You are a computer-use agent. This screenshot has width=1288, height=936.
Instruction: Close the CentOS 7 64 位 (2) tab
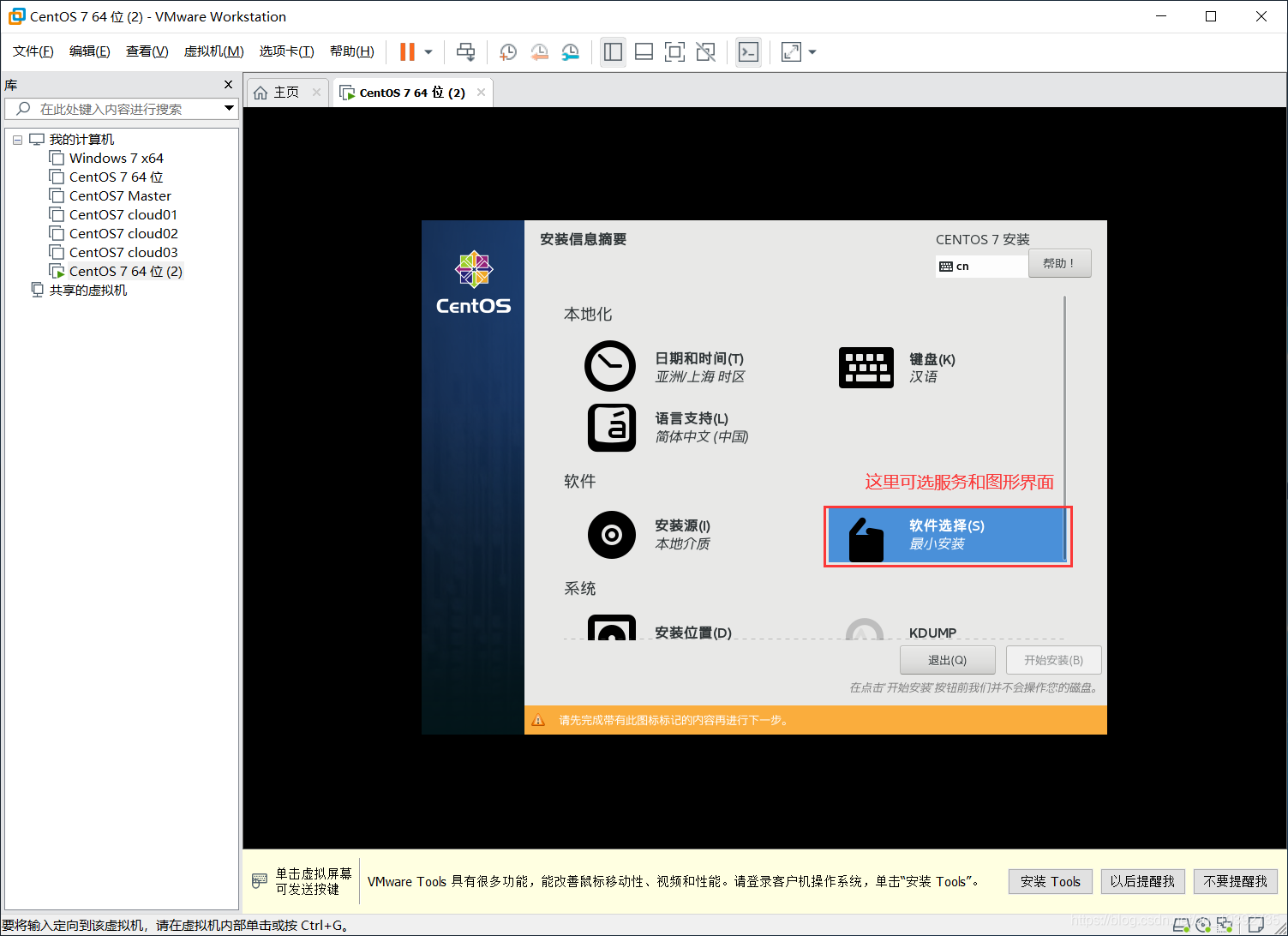coord(481,92)
